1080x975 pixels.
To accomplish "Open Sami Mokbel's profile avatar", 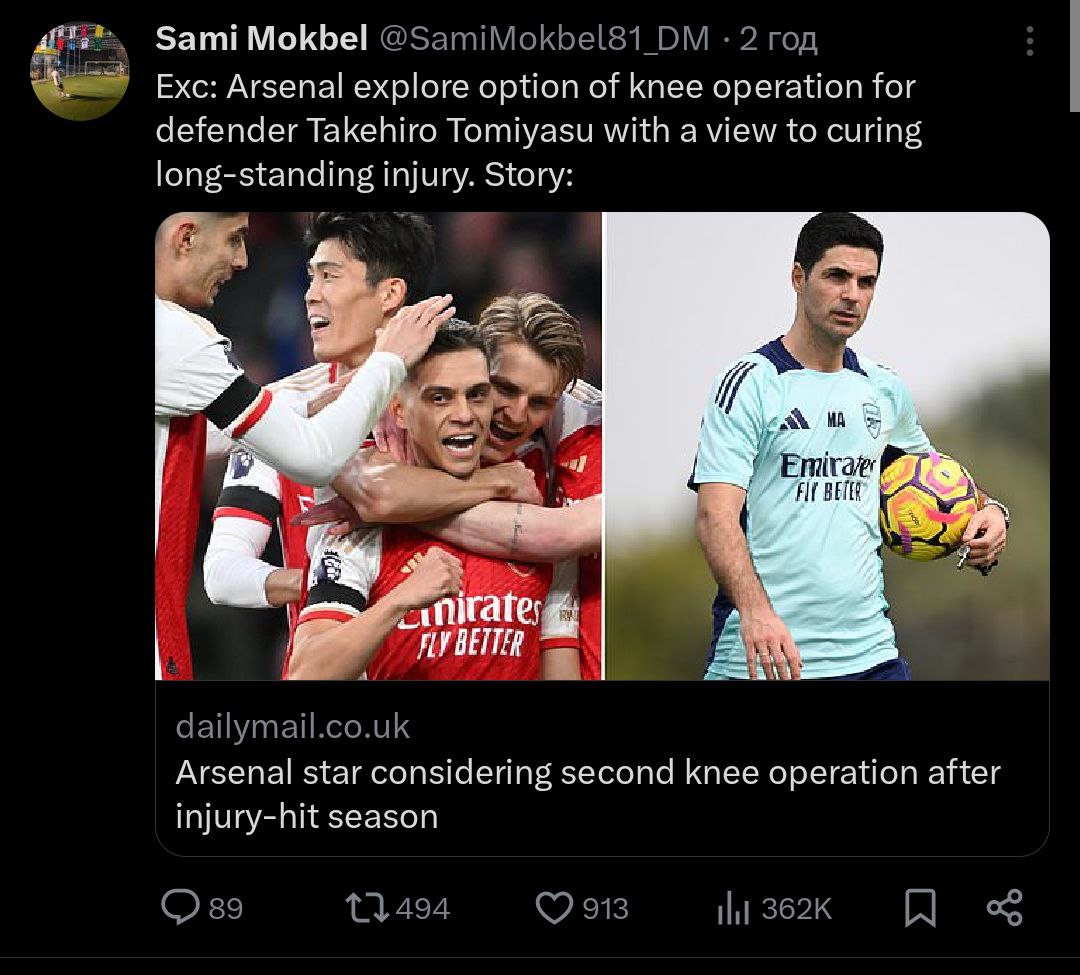I will [80, 71].
